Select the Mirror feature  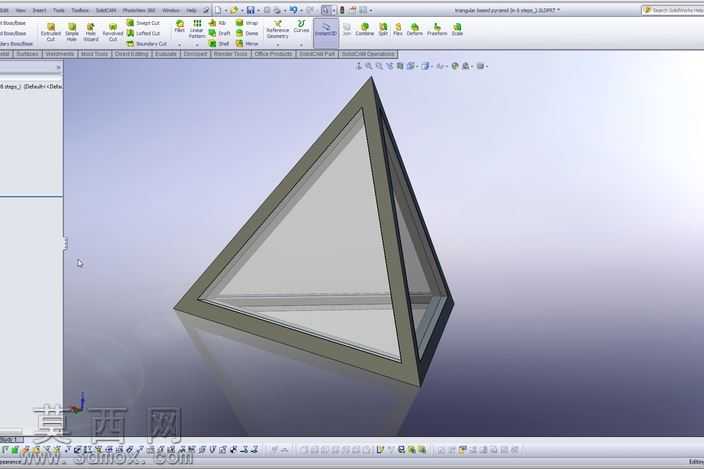tap(247, 44)
